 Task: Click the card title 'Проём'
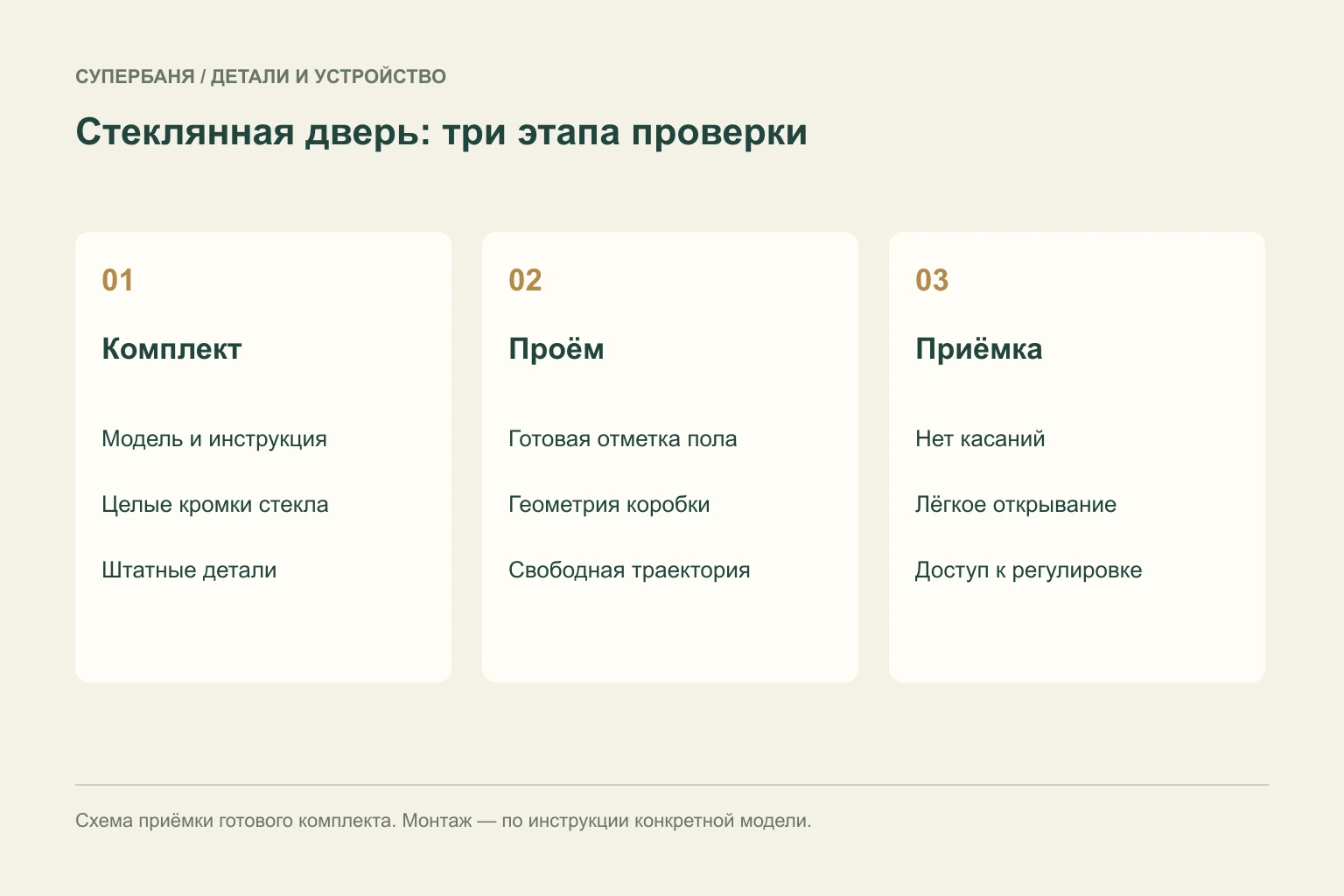pos(556,349)
